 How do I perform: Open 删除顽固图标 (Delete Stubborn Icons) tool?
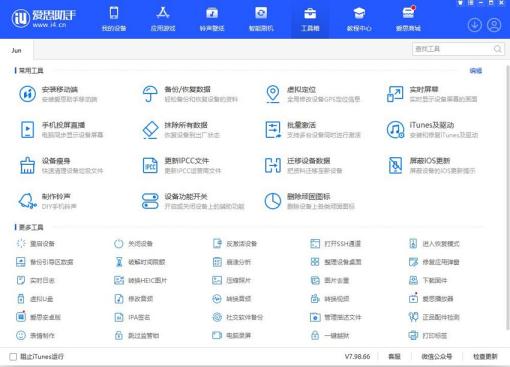tap(310, 201)
